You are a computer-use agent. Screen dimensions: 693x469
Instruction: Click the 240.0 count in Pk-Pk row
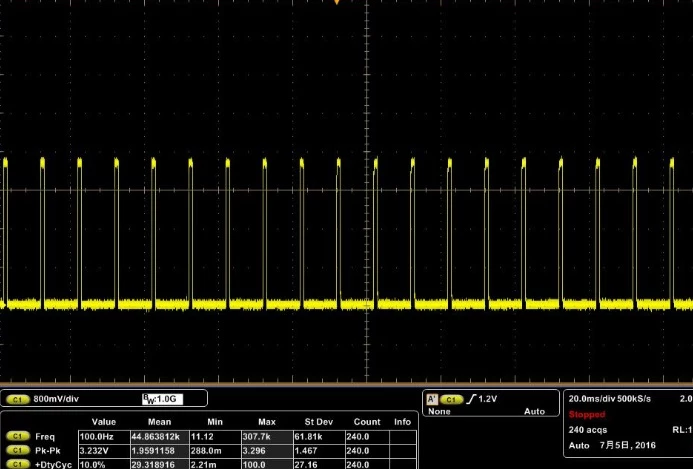coord(367,451)
